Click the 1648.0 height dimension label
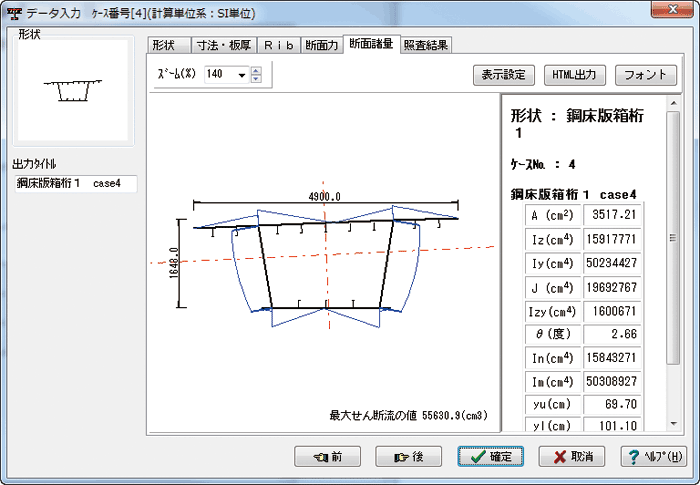Image resolution: width=700 pixels, height=485 pixels. pos(174,263)
